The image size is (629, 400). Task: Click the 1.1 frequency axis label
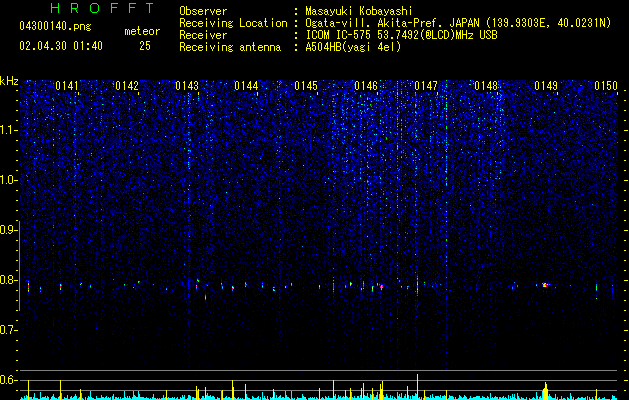9,130
